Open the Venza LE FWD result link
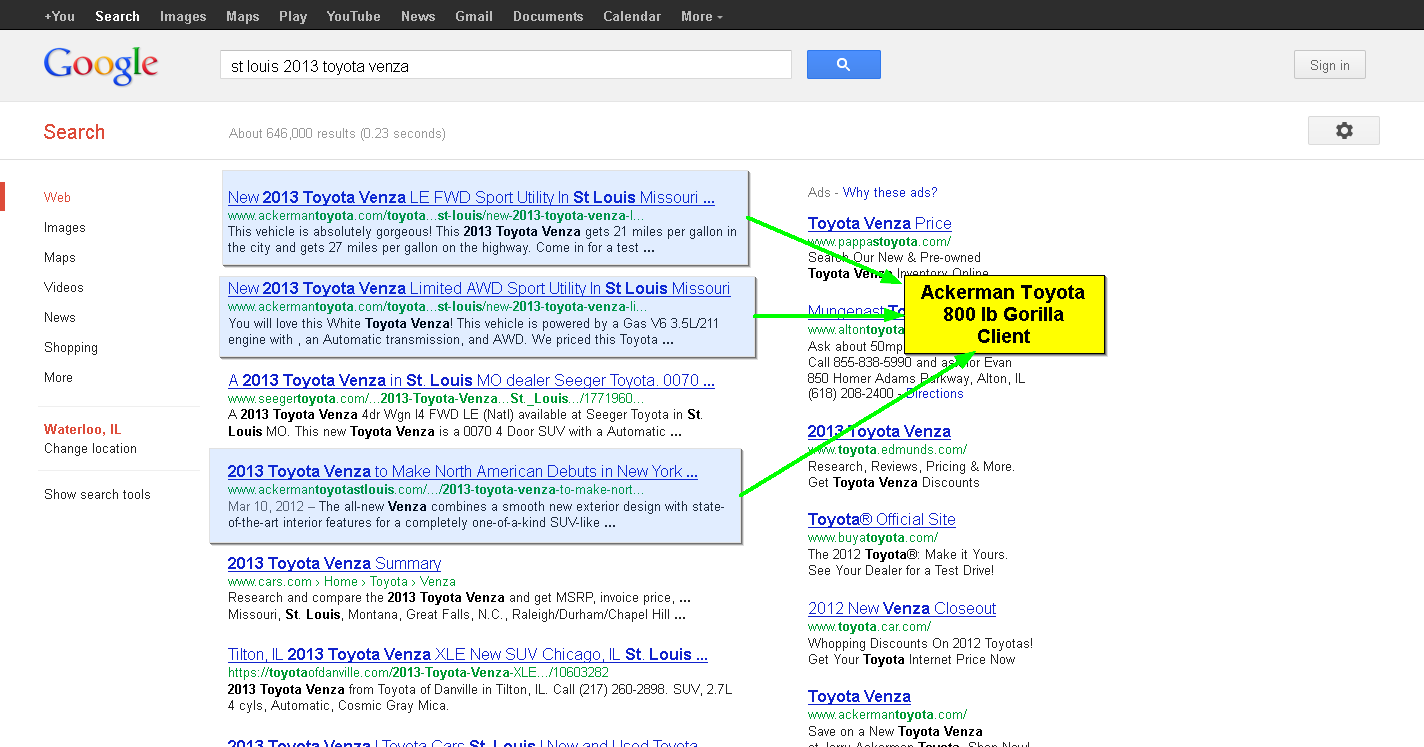This screenshot has height=747, width=1424. pos(471,197)
